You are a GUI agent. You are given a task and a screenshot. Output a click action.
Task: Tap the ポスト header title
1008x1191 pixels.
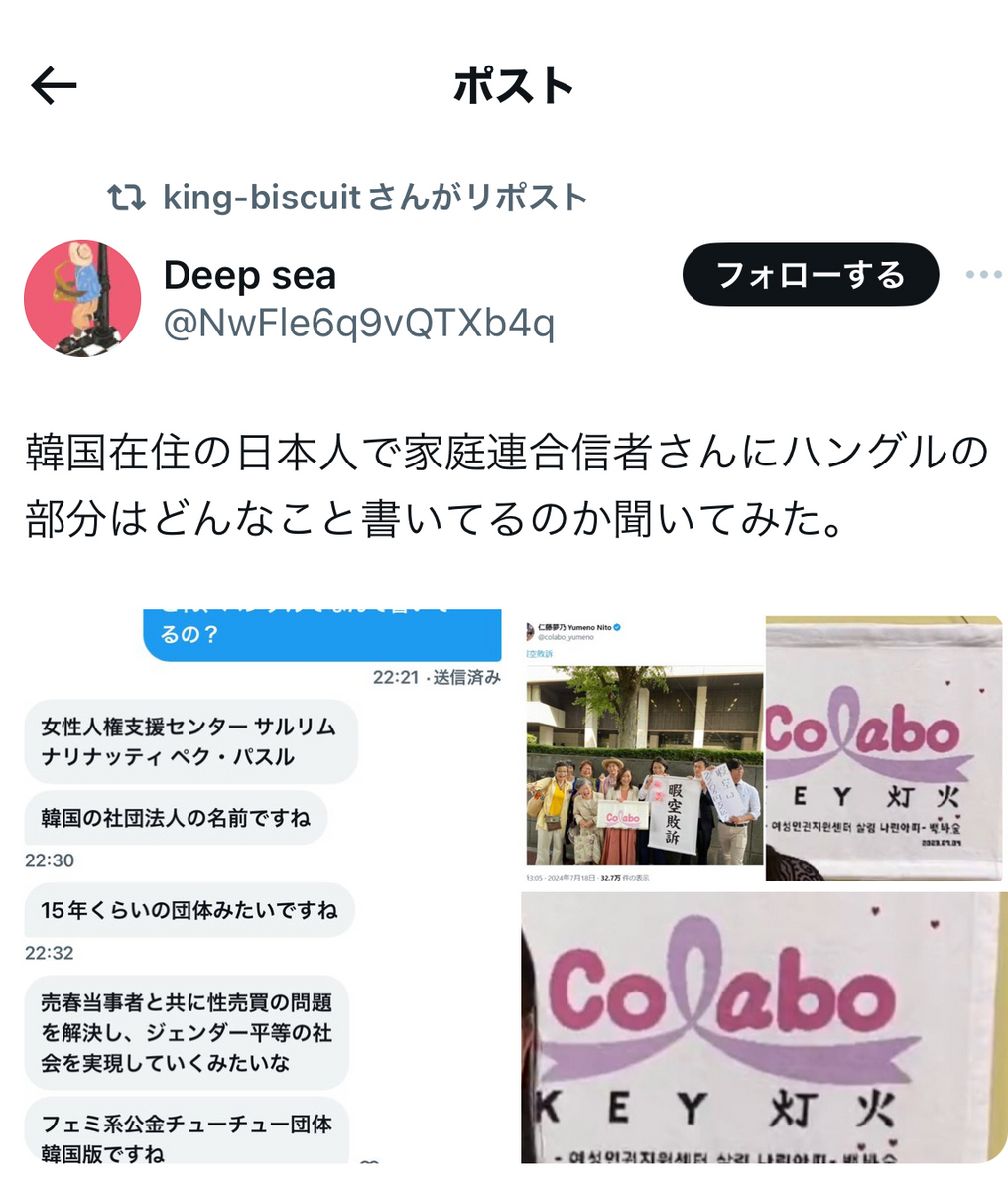(x=514, y=87)
